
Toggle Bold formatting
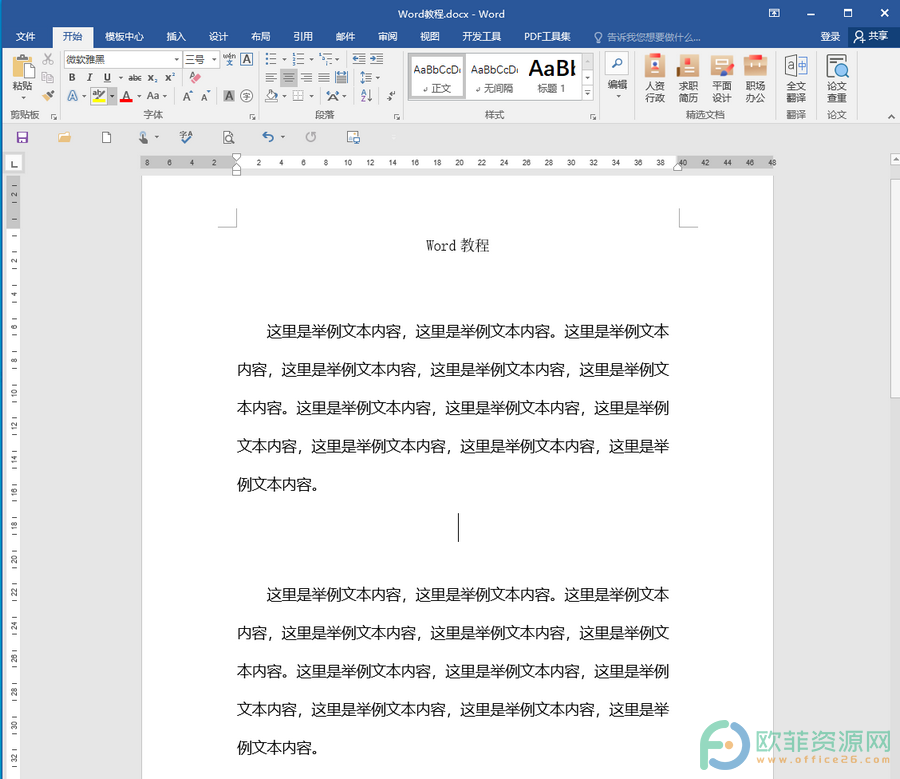(x=72, y=77)
